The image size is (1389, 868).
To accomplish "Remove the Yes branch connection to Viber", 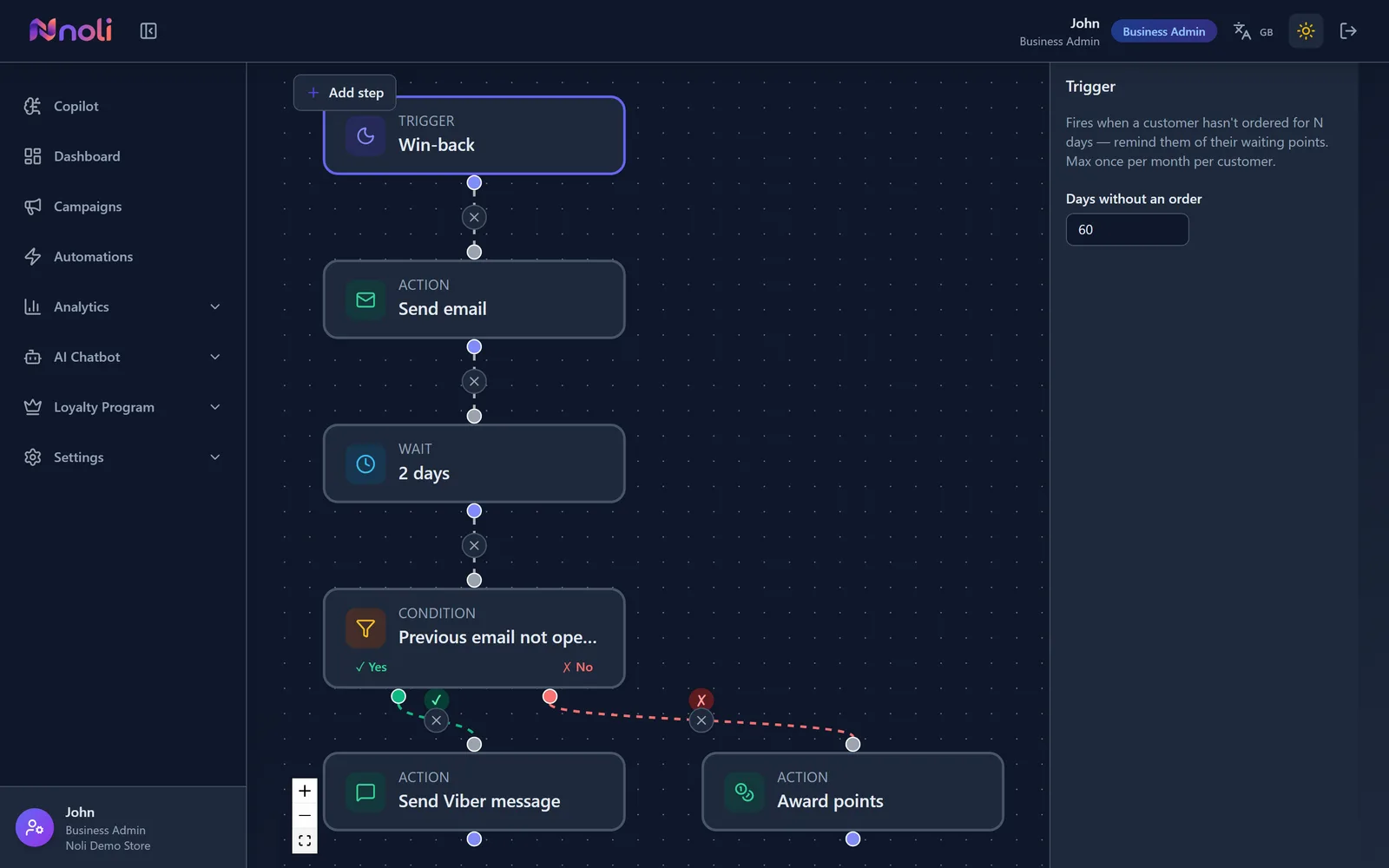I will [x=437, y=720].
